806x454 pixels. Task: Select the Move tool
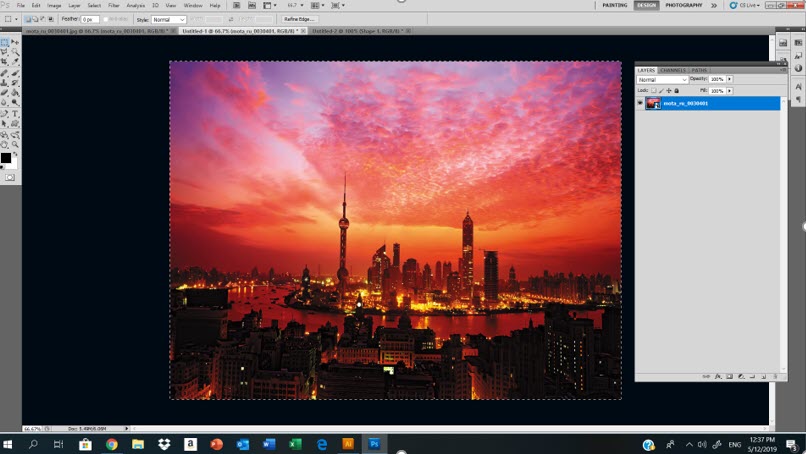tap(15, 42)
